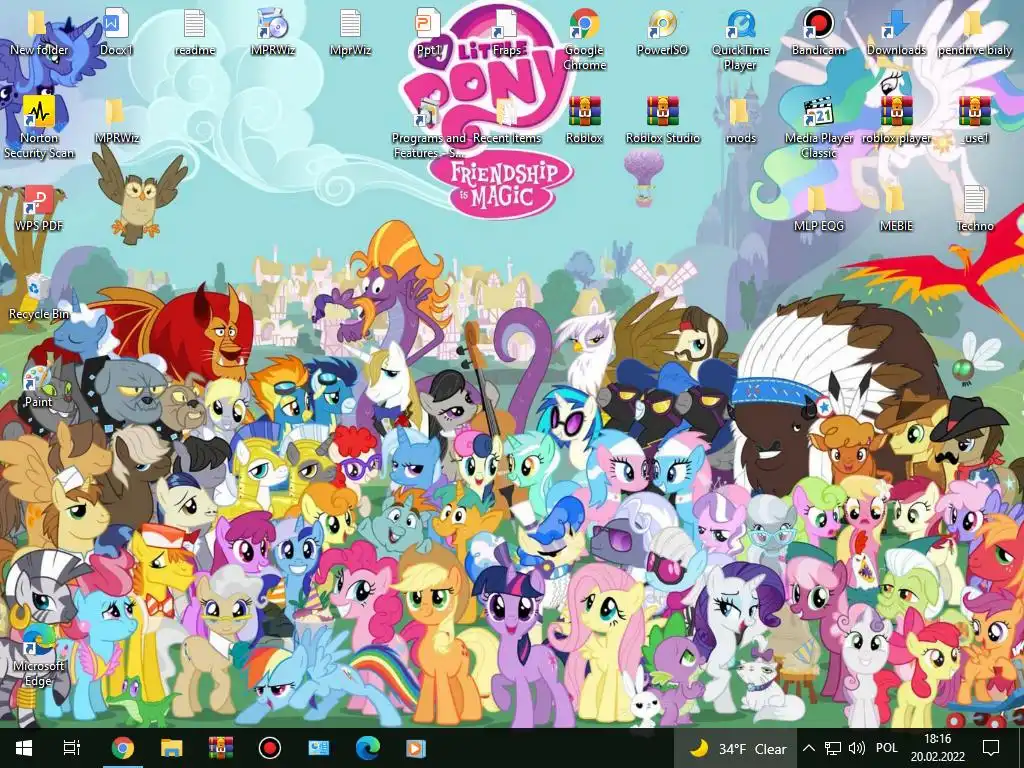Launch the Bandicam desktop shortcut
The width and height of the screenshot is (1024, 768).
(x=818, y=32)
